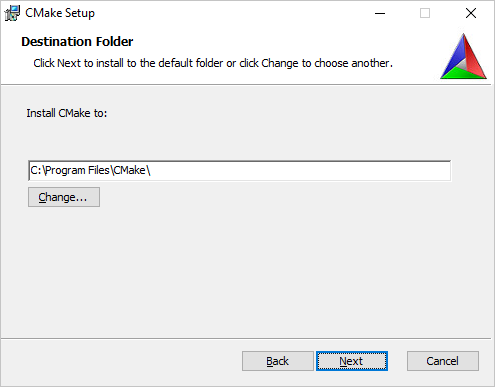
Task: Go Back to the previous step
Action: (278, 361)
